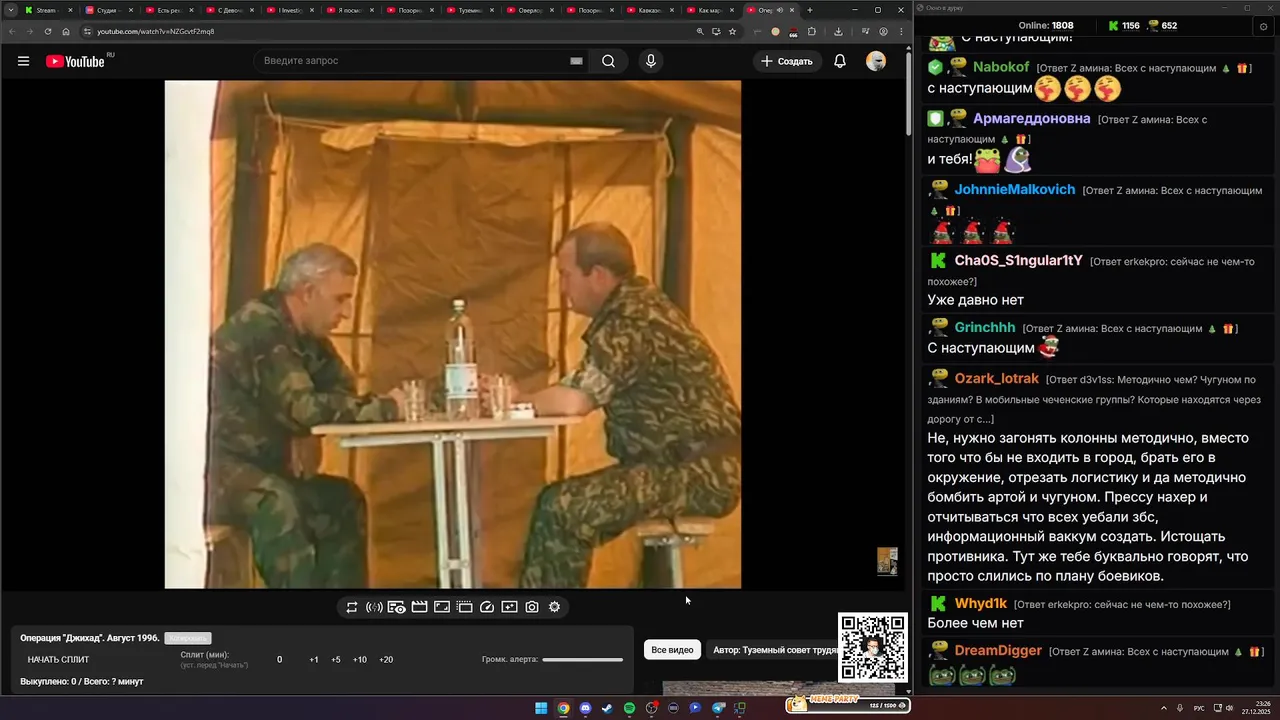Click the 'Выкуплено: 0 / Всего: ? минут' text
Image resolution: width=1280 pixels, height=720 pixels.
tap(82, 681)
